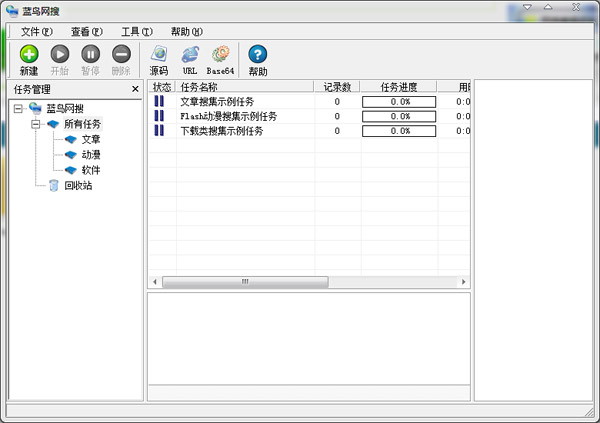Open the 工具 menu

(137, 31)
